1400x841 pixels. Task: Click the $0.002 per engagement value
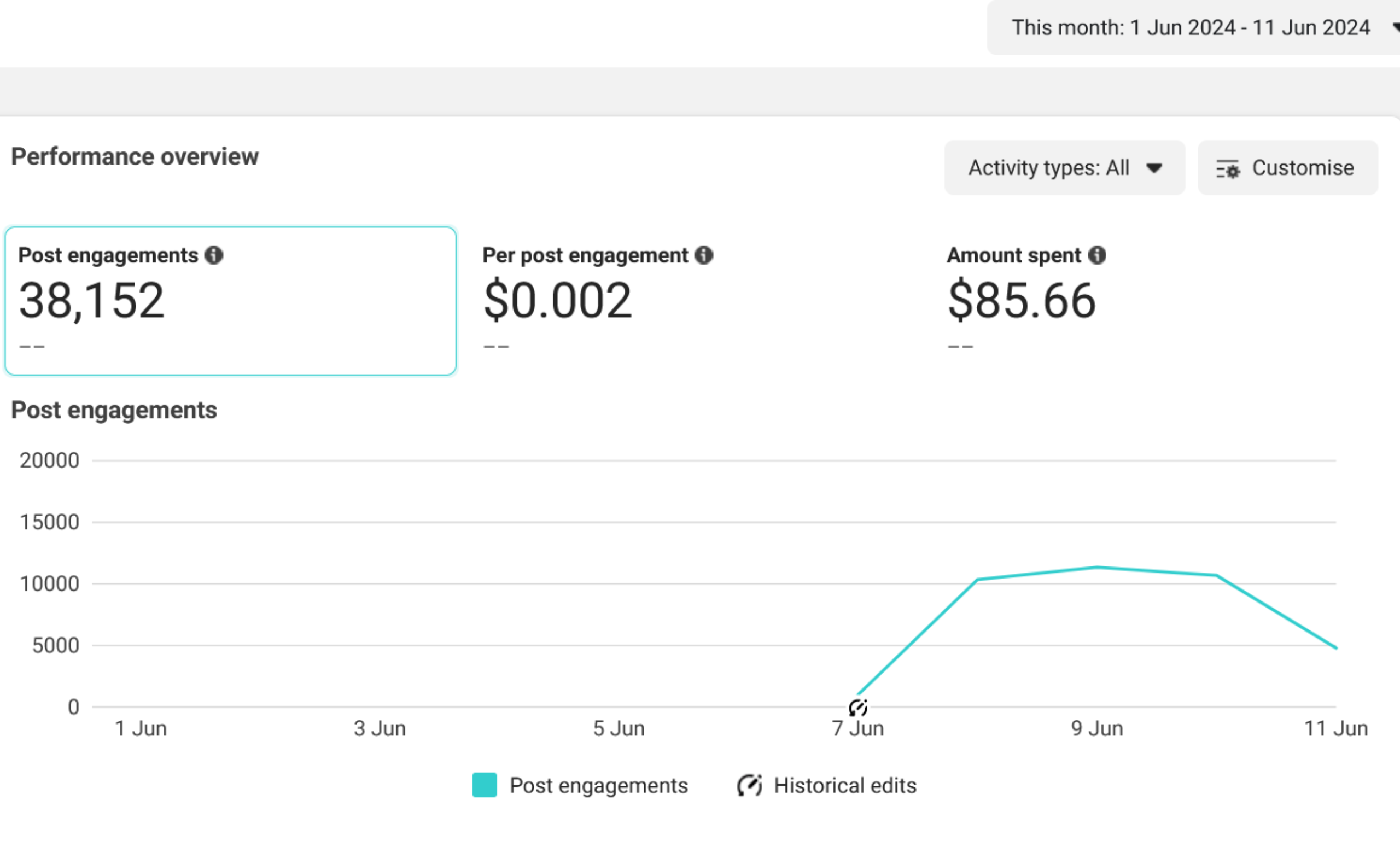557,301
